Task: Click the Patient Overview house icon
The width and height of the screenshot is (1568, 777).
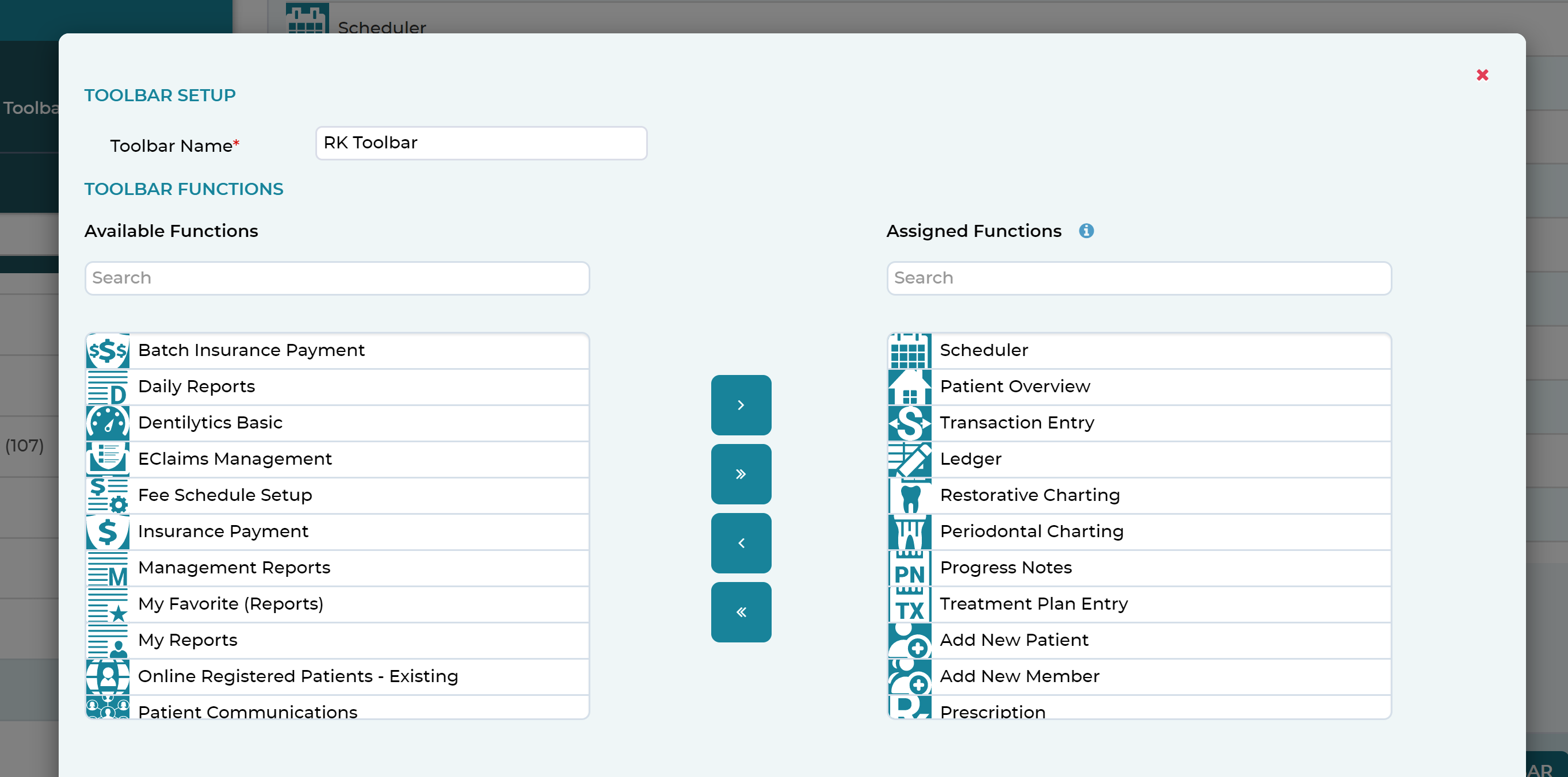Action: click(x=909, y=387)
